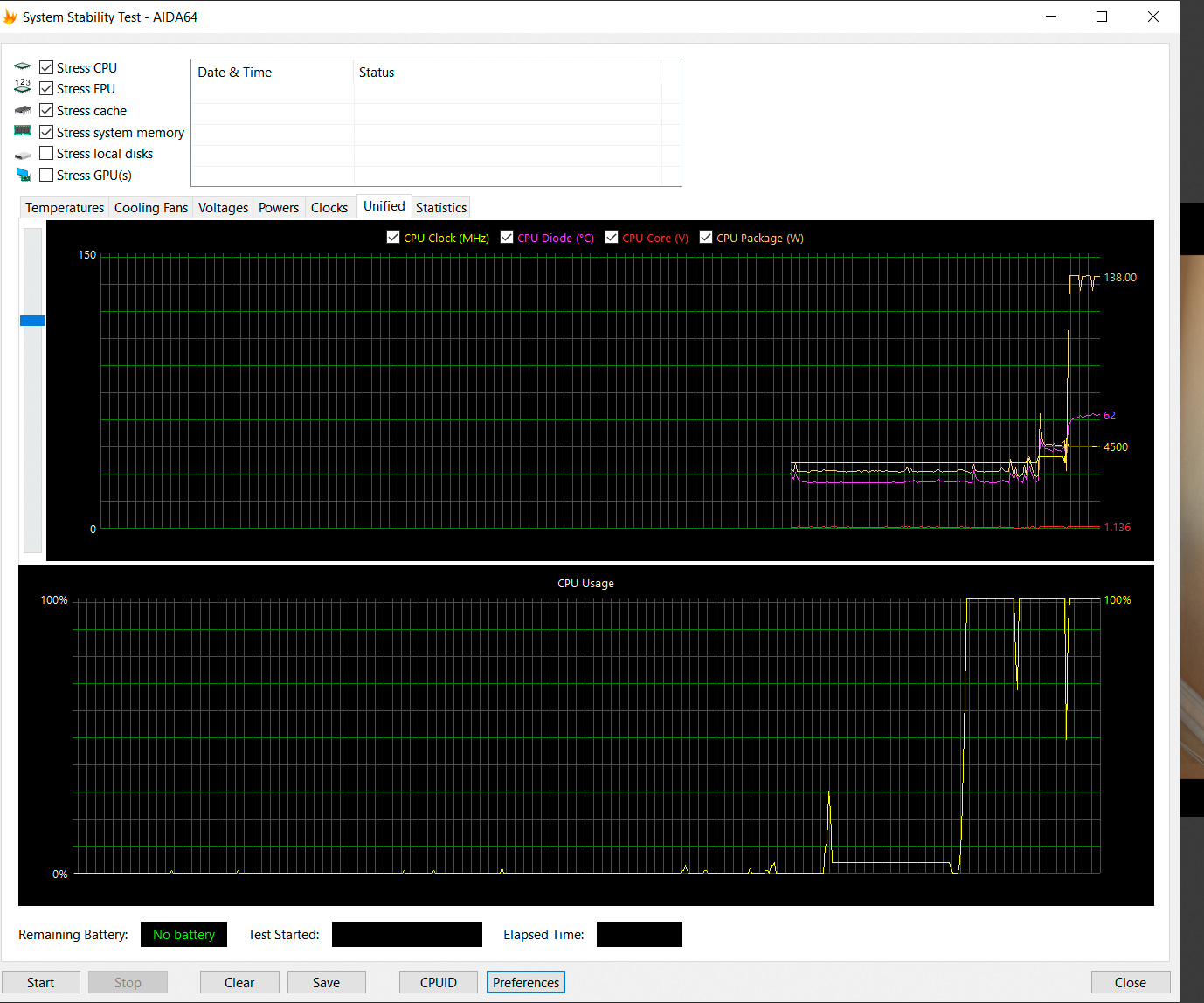
Task: Click the 123 FPU icon beside Stress FPU
Action: click(x=23, y=86)
